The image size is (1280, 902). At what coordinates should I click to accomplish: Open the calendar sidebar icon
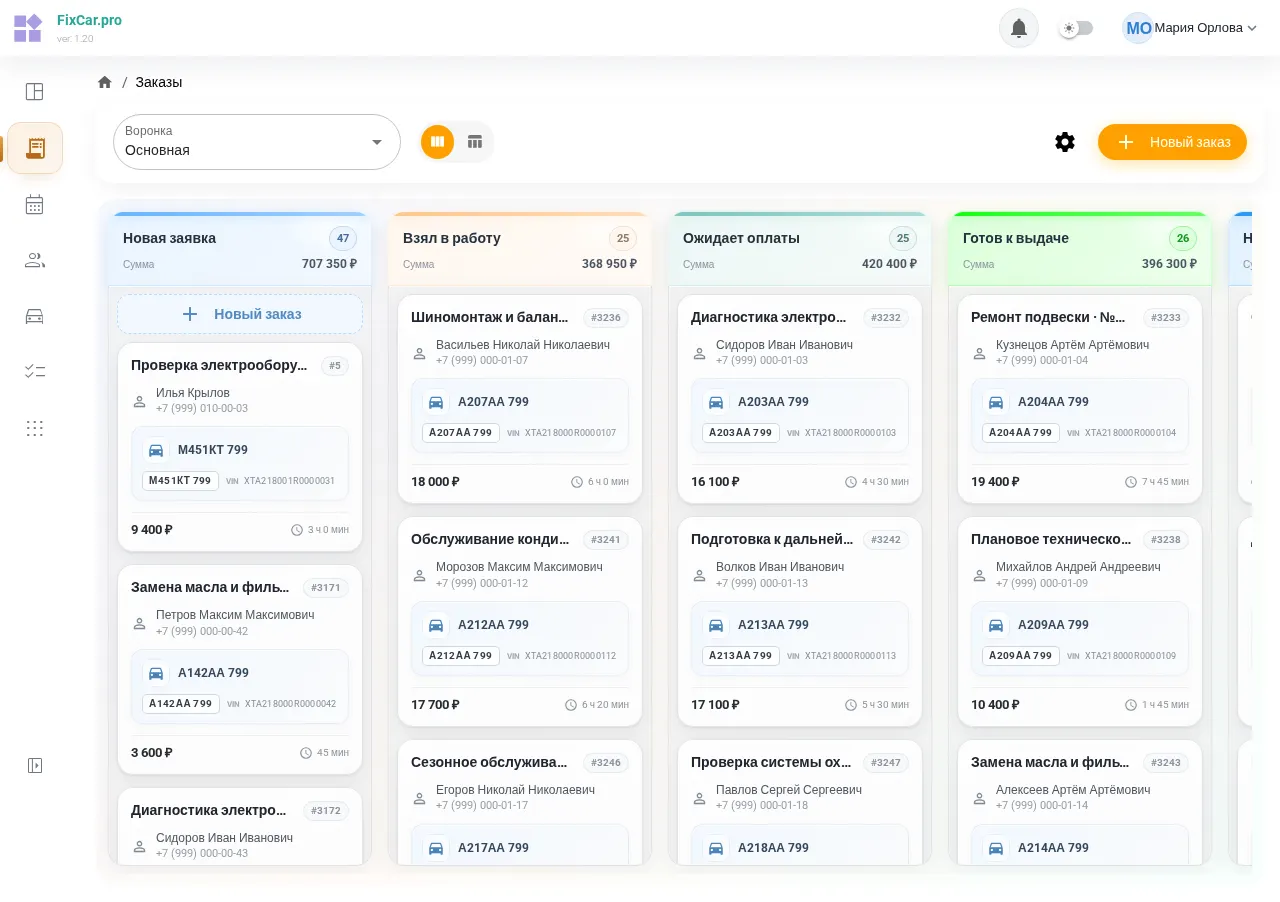click(x=35, y=204)
